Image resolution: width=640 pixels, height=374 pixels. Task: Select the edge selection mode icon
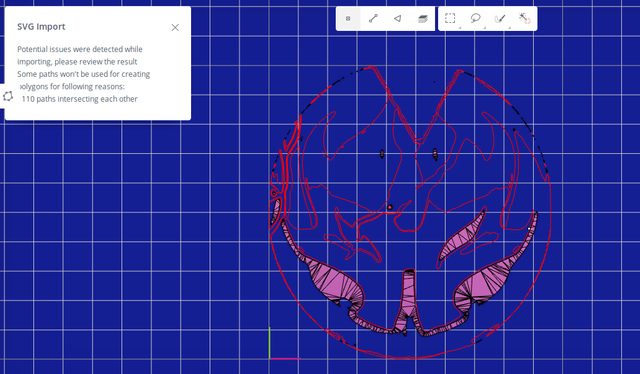(x=373, y=18)
